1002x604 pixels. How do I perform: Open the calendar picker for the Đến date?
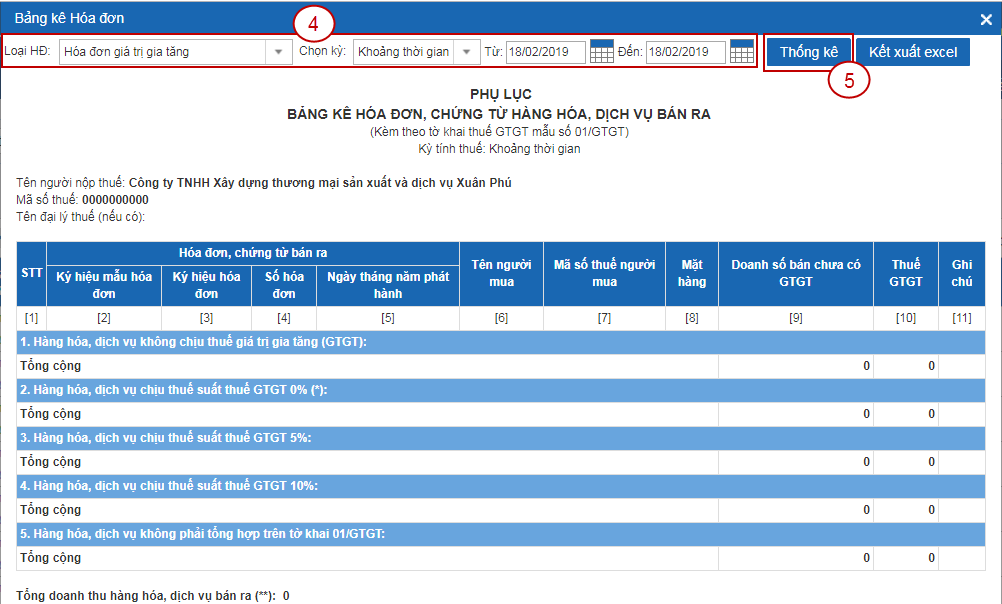[x=741, y=52]
